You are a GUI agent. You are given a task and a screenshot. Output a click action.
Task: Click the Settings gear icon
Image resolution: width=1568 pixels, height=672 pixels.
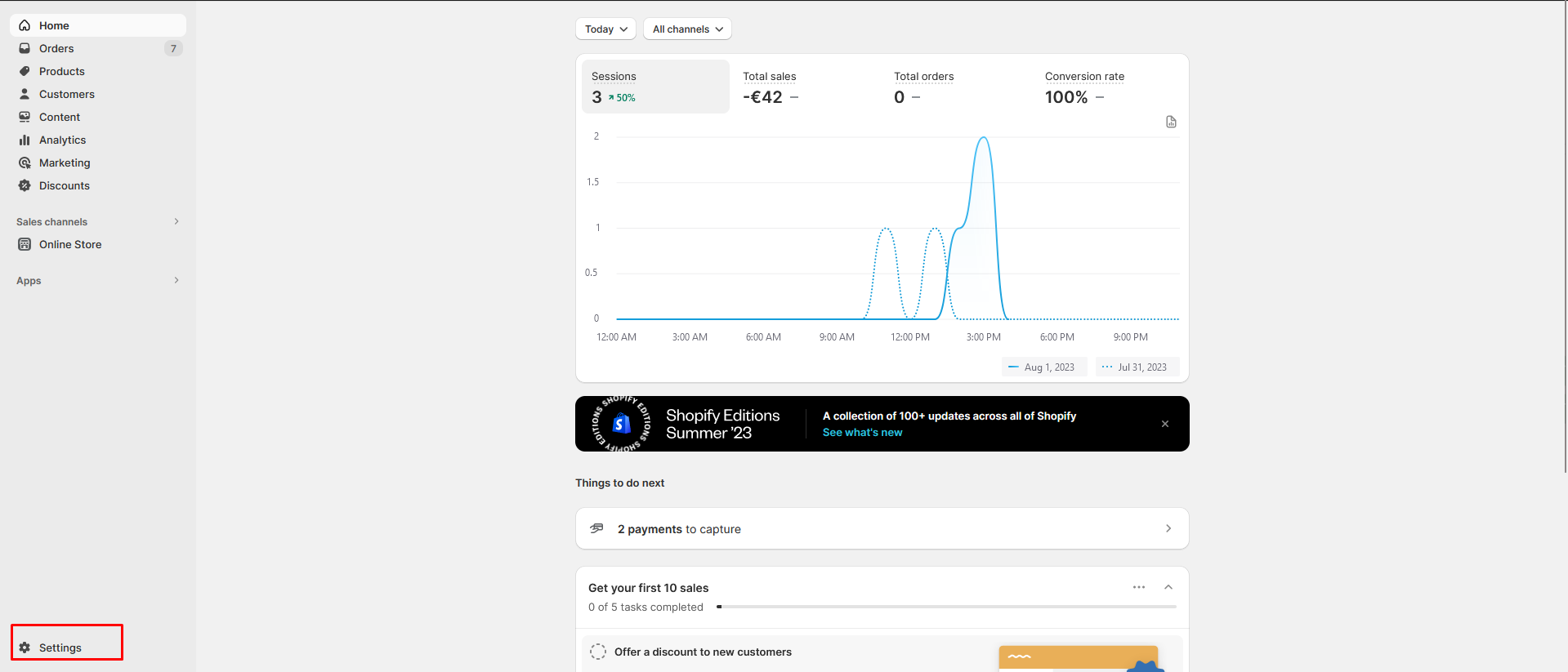pyautogui.click(x=25, y=648)
